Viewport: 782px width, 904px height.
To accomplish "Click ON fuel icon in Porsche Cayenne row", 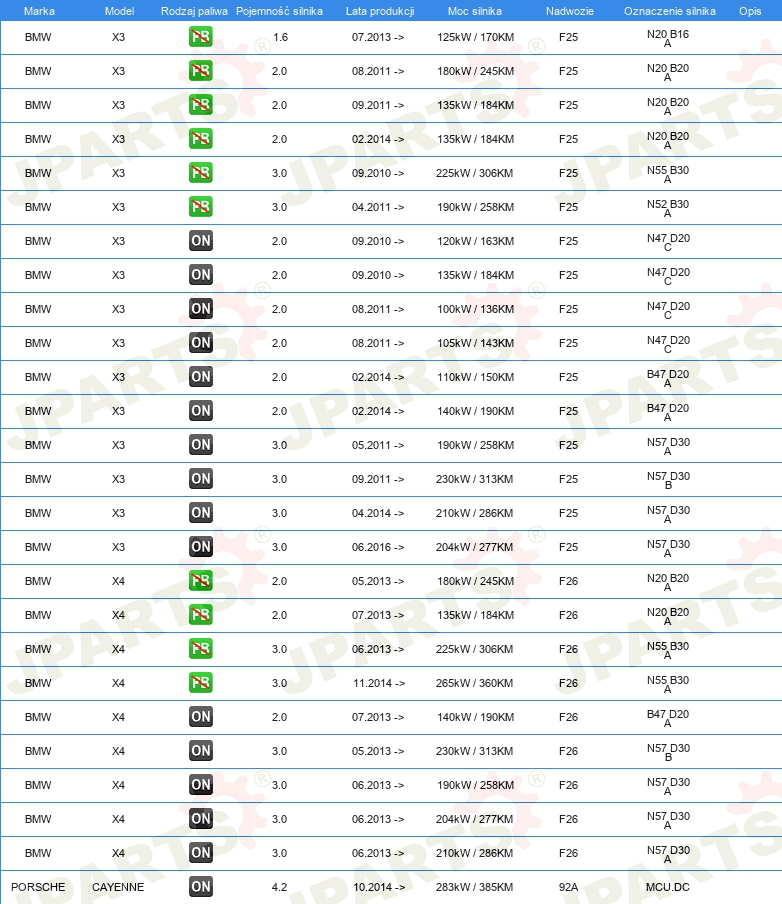I will point(201,887).
